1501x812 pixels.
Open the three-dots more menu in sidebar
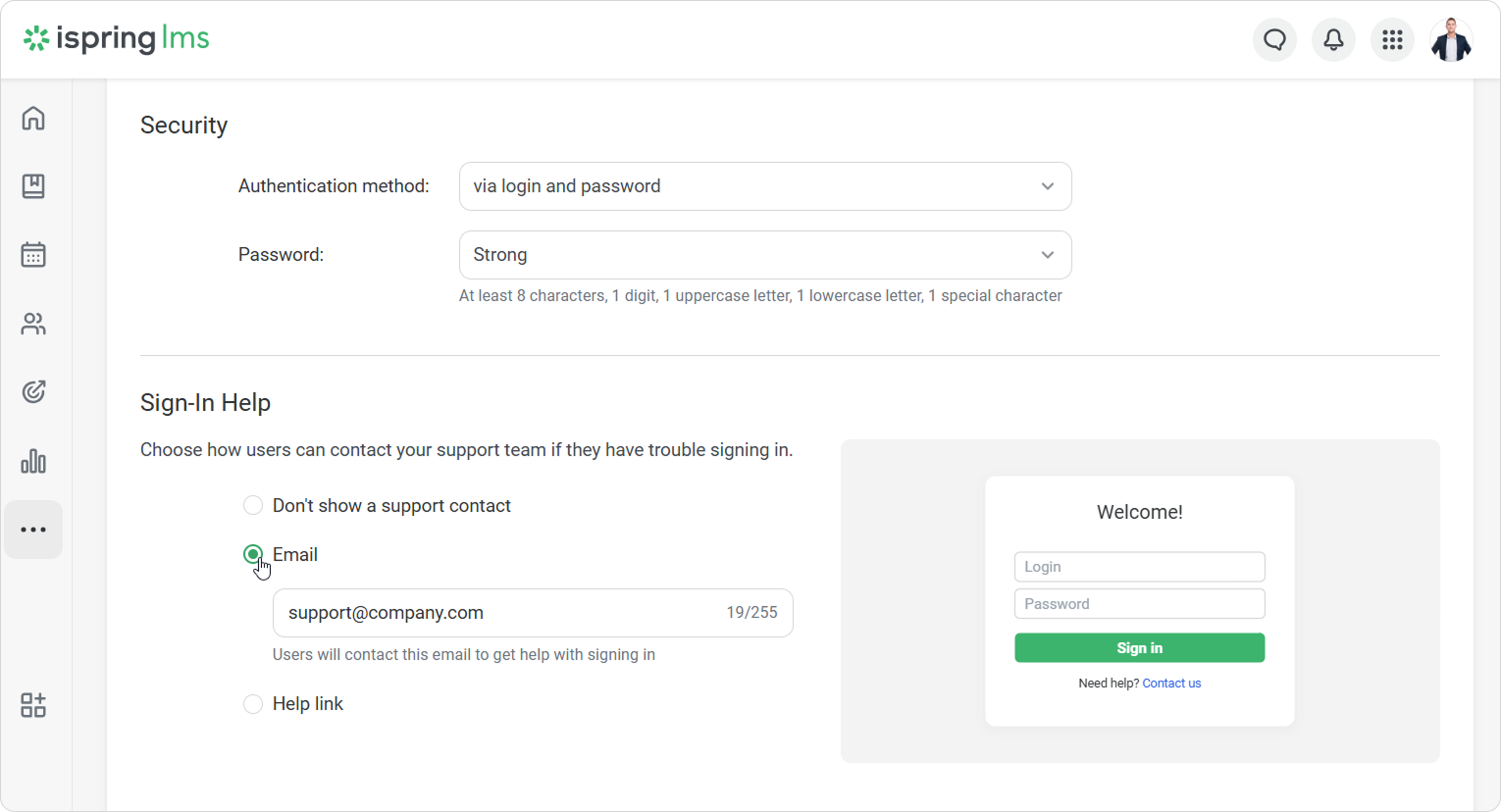point(33,530)
